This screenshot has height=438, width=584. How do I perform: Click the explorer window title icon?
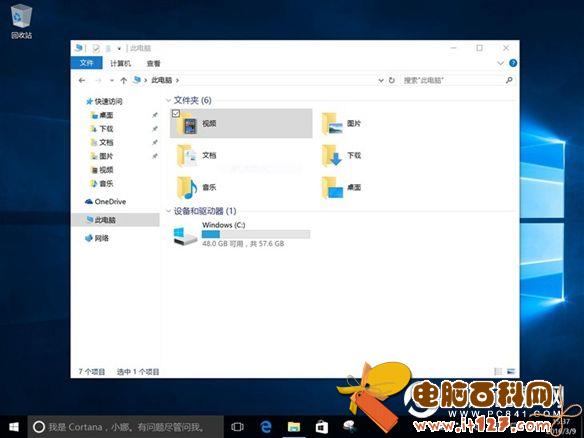point(79,48)
